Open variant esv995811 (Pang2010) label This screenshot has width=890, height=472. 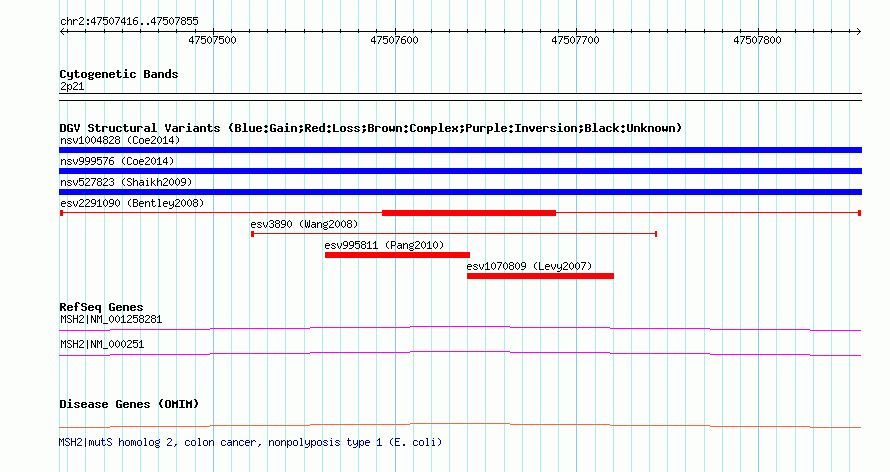click(384, 245)
